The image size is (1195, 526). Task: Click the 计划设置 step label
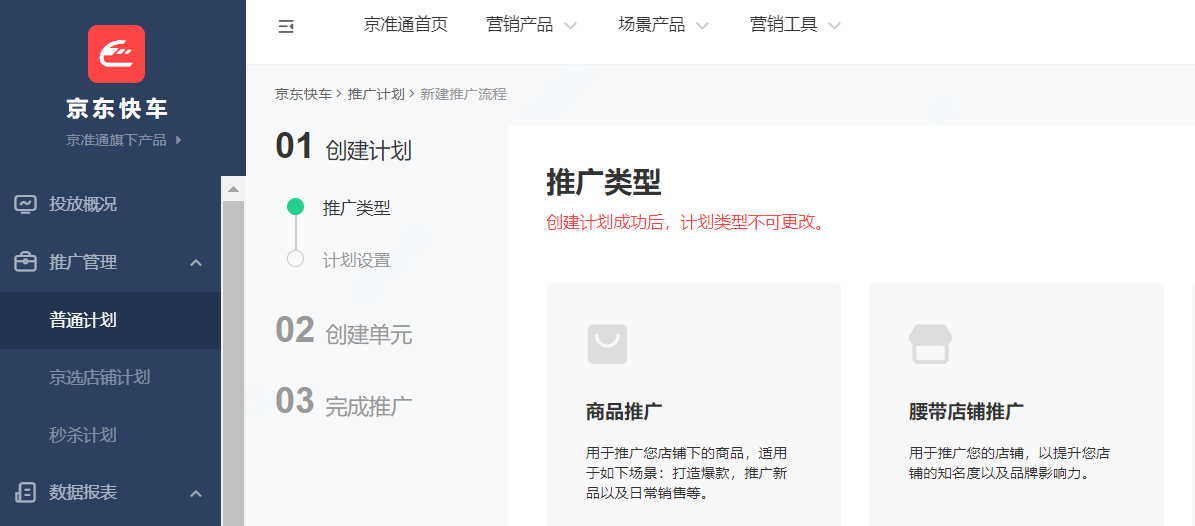click(x=357, y=261)
